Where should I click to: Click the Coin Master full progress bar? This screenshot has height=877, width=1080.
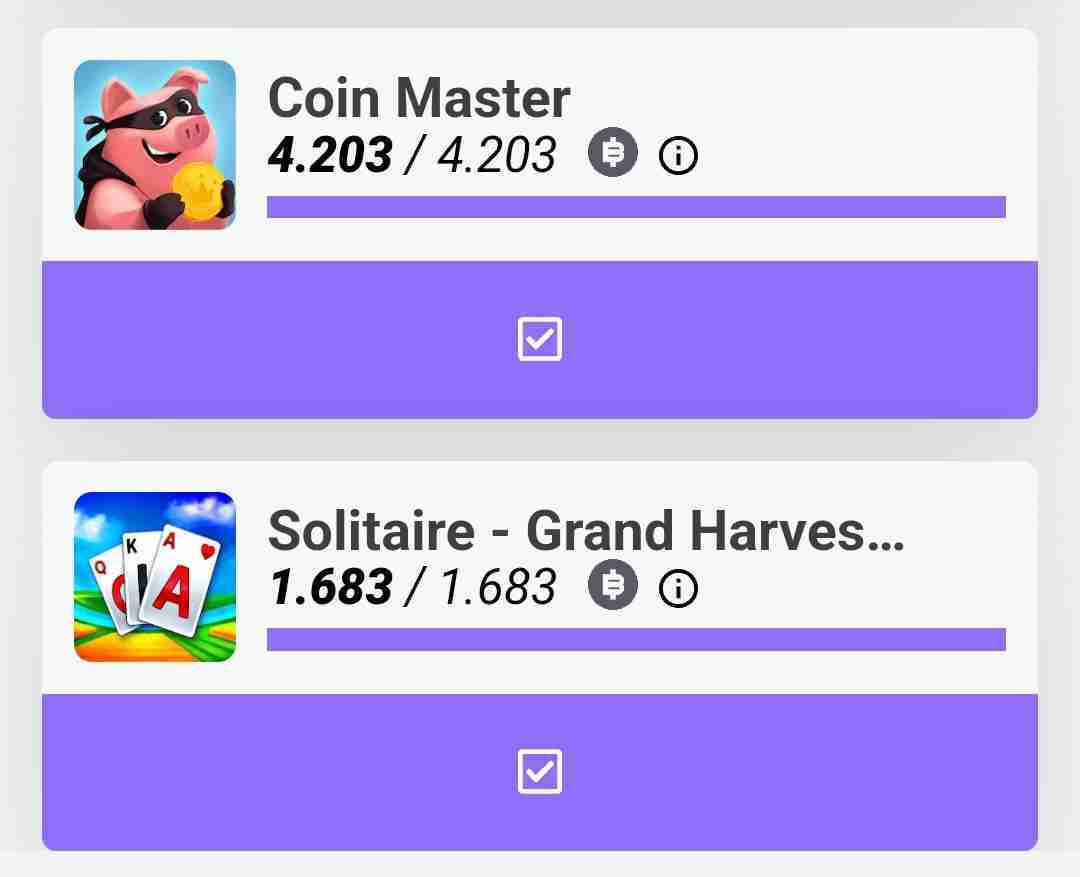point(636,207)
